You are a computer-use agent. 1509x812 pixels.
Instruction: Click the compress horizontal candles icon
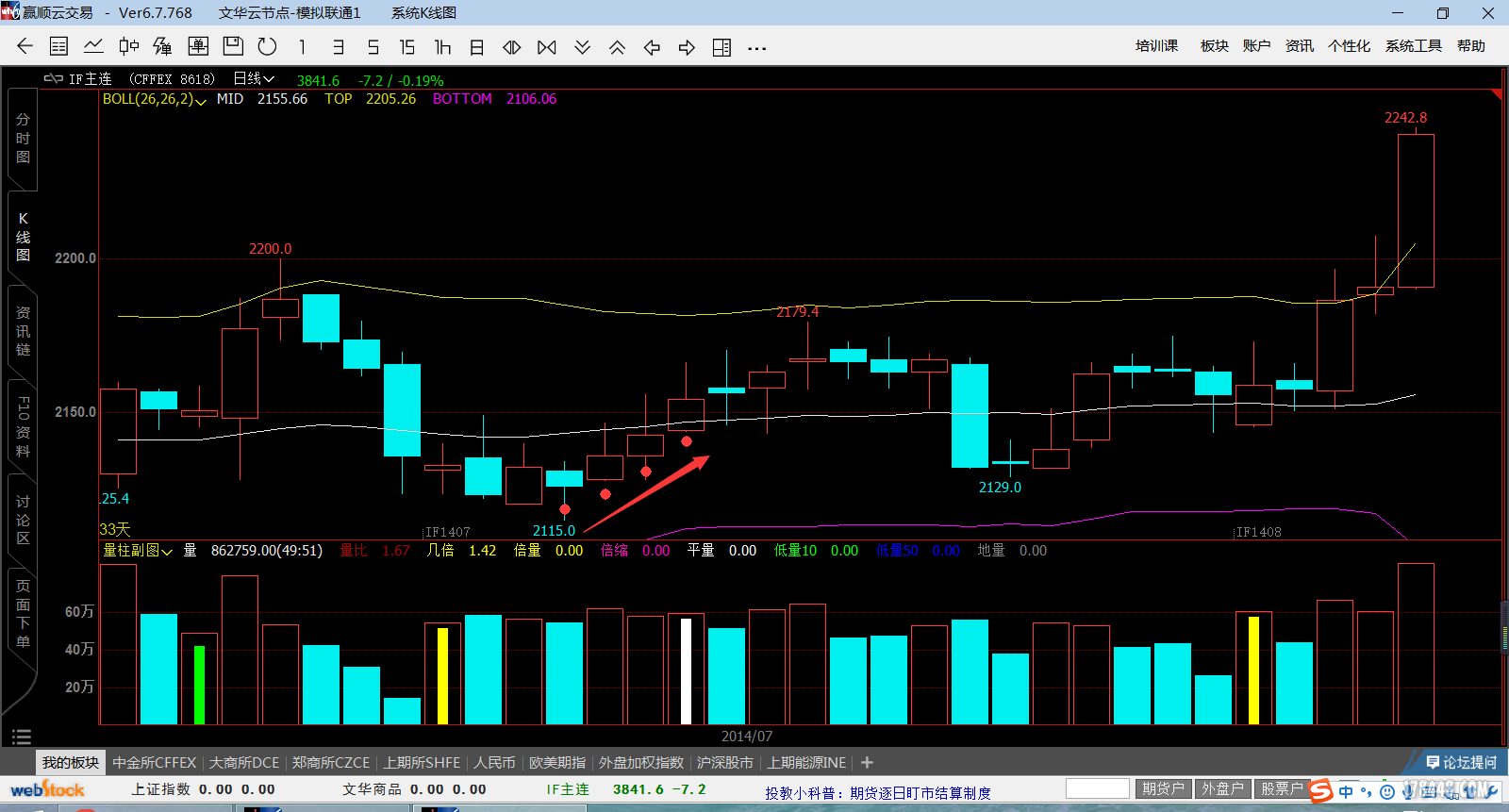tap(547, 47)
